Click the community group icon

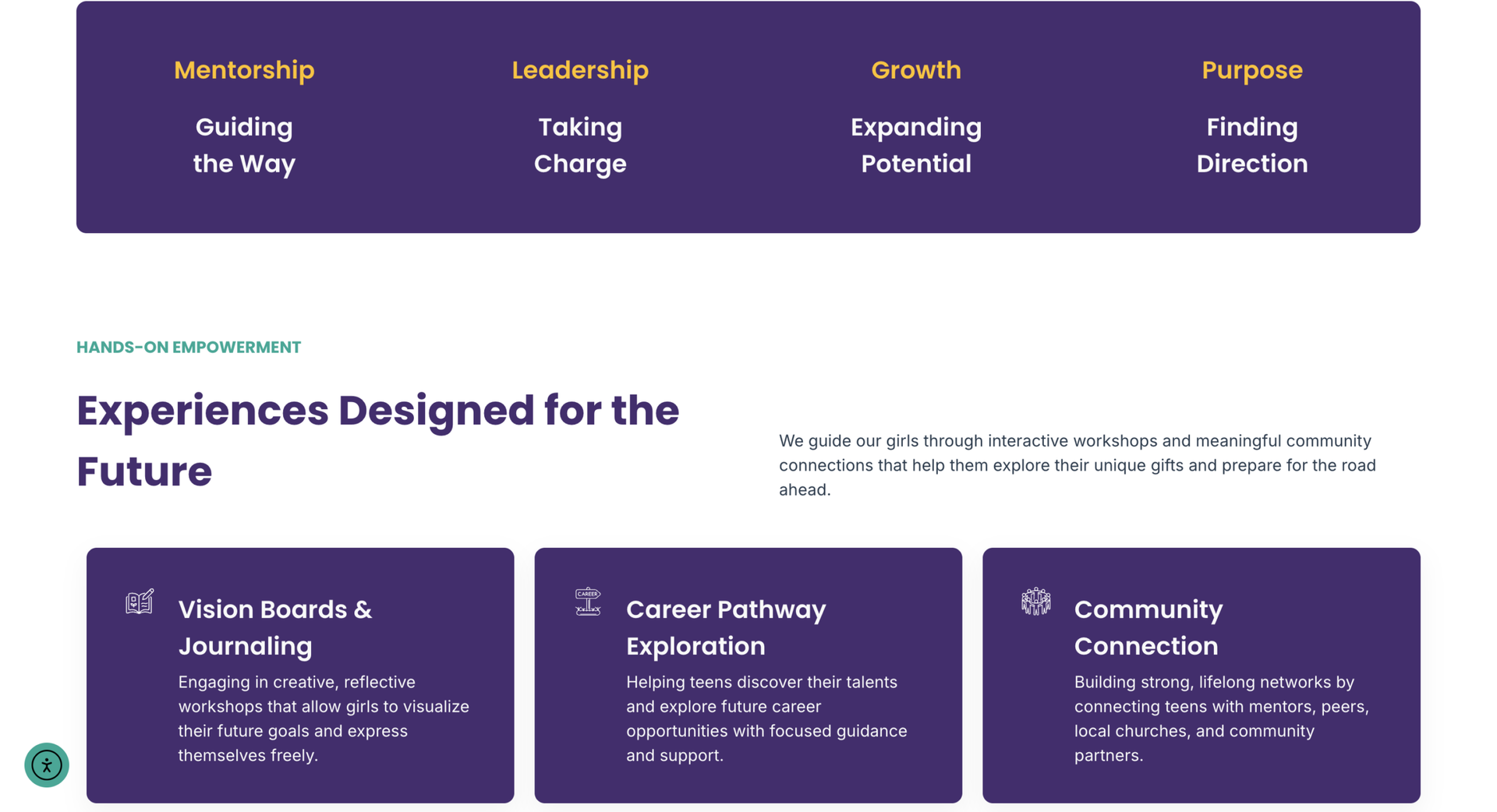[1035, 602]
